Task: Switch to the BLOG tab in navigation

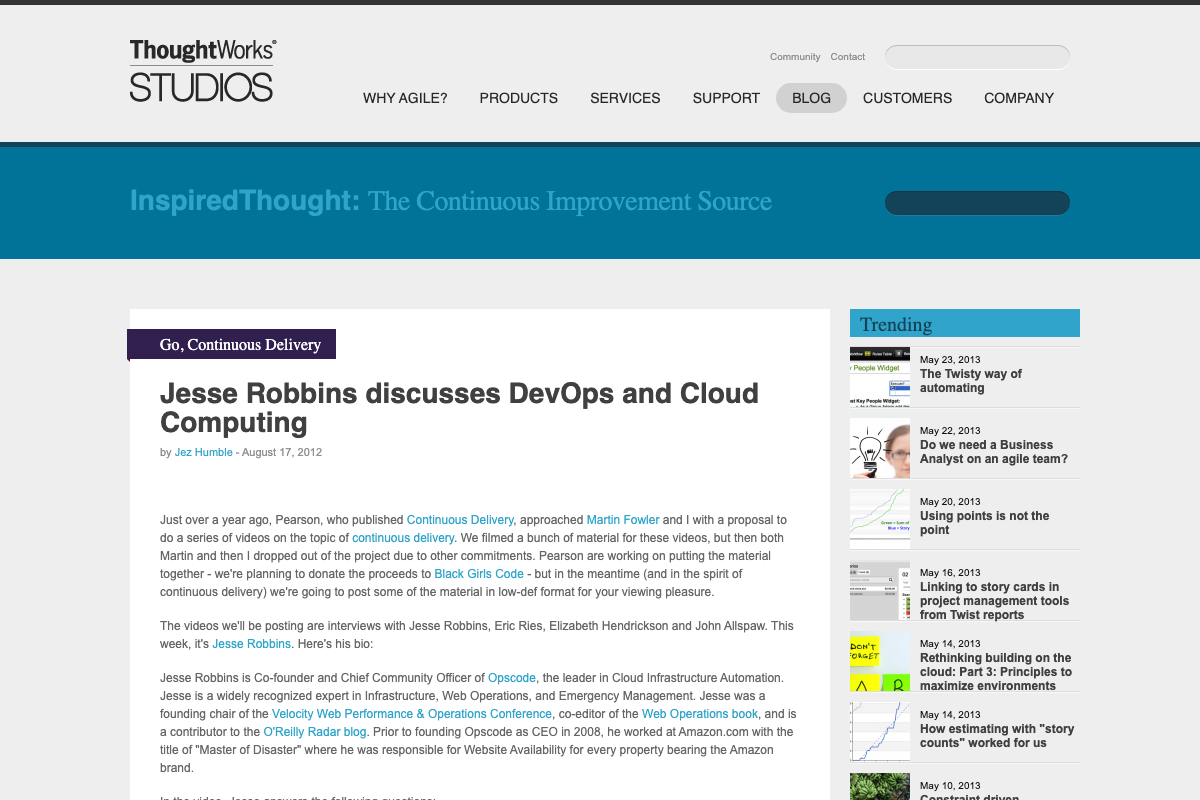Action: tap(810, 97)
